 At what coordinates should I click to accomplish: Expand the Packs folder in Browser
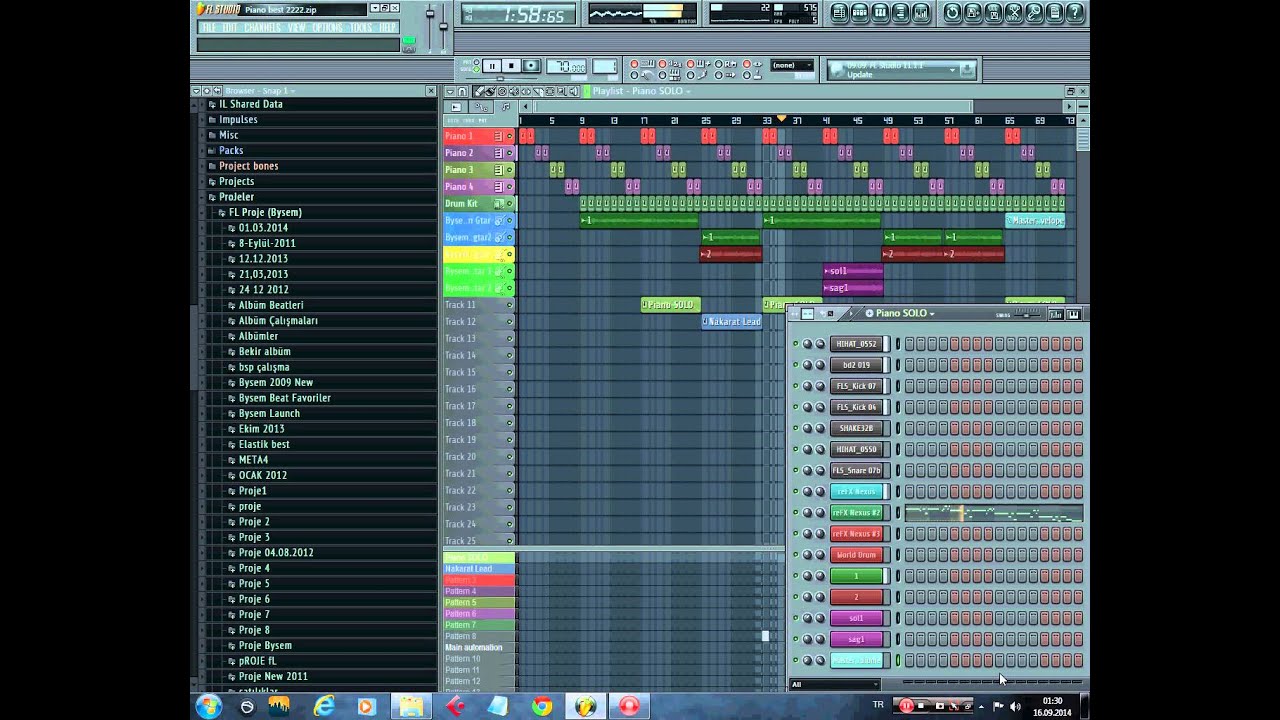pos(231,150)
